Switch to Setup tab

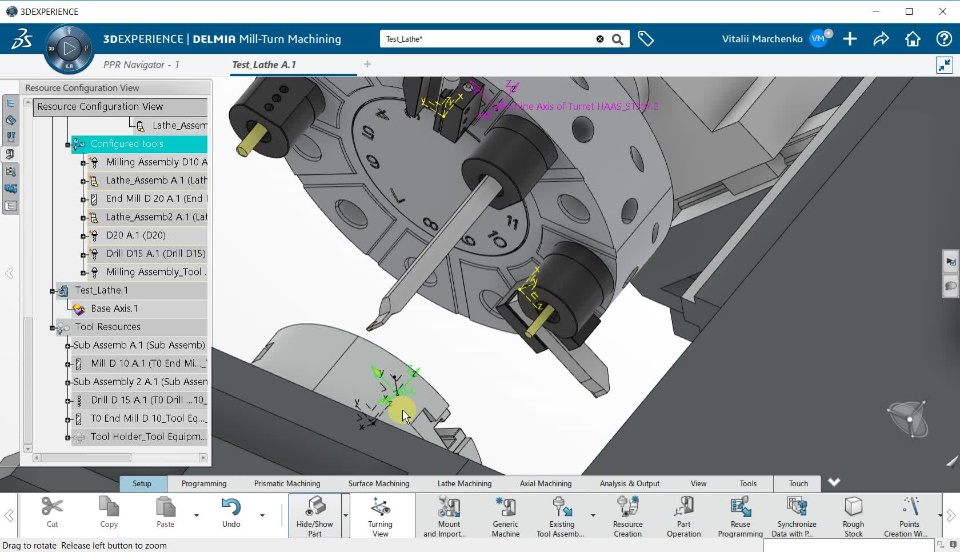tap(142, 483)
